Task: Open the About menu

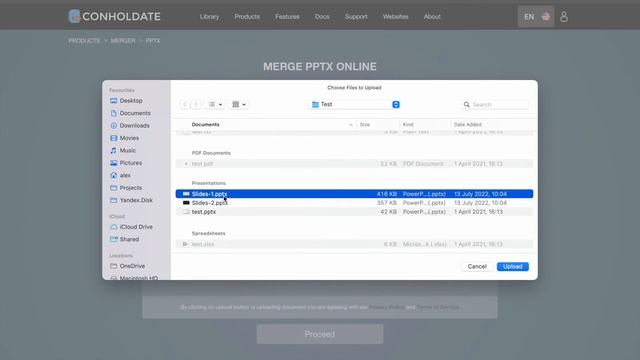Action: tap(432, 17)
